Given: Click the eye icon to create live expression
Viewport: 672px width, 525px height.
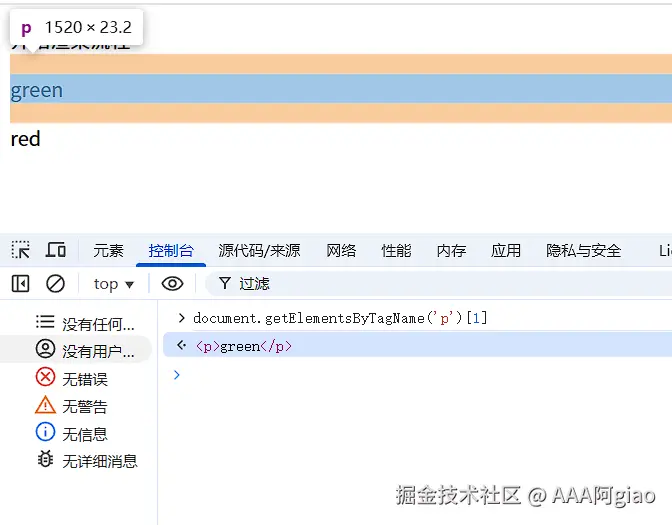Looking at the screenshot, I should point(173,284).
